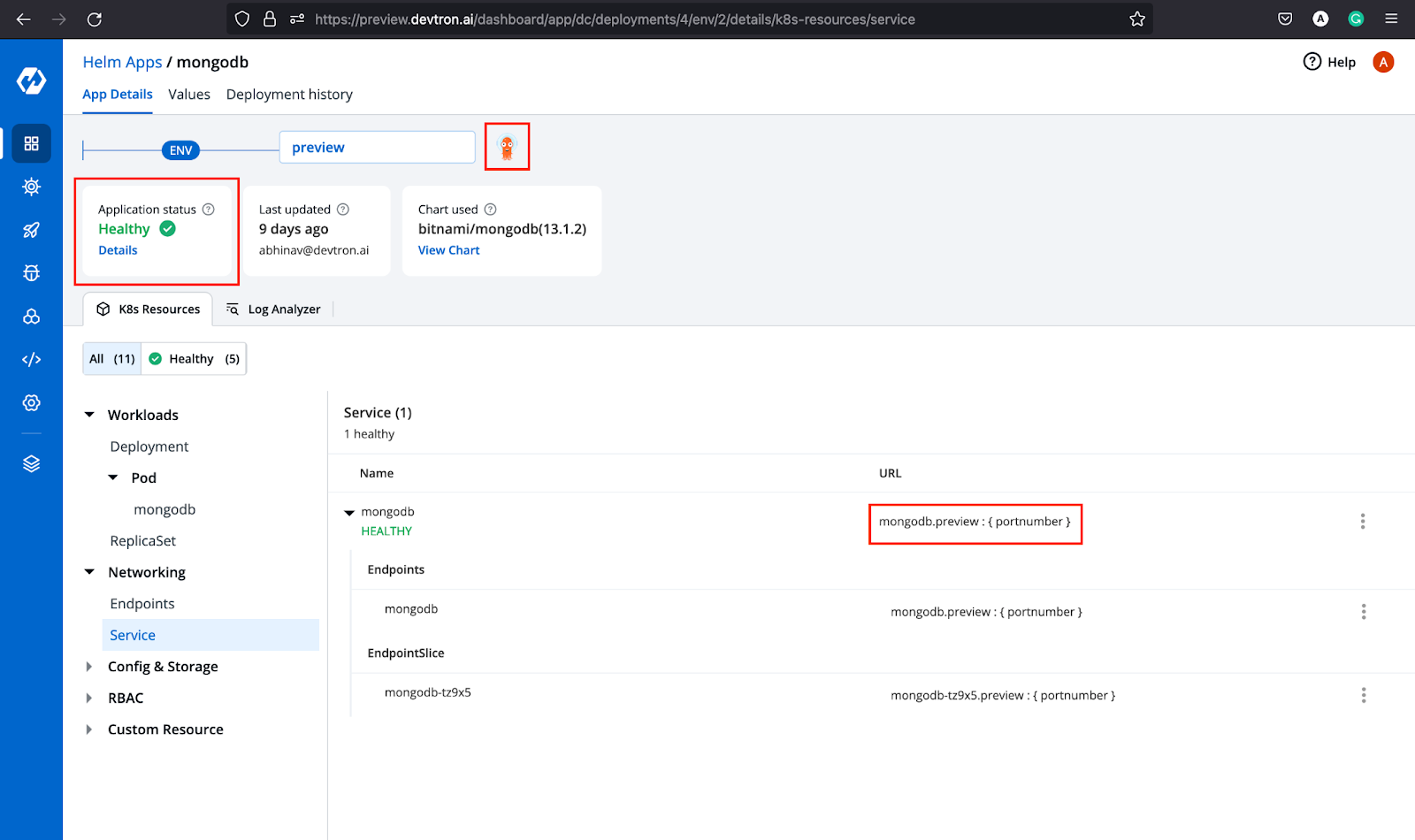Open the stacked layers icon in sidebar
The image size is (1415, 840).
[31, 463]
